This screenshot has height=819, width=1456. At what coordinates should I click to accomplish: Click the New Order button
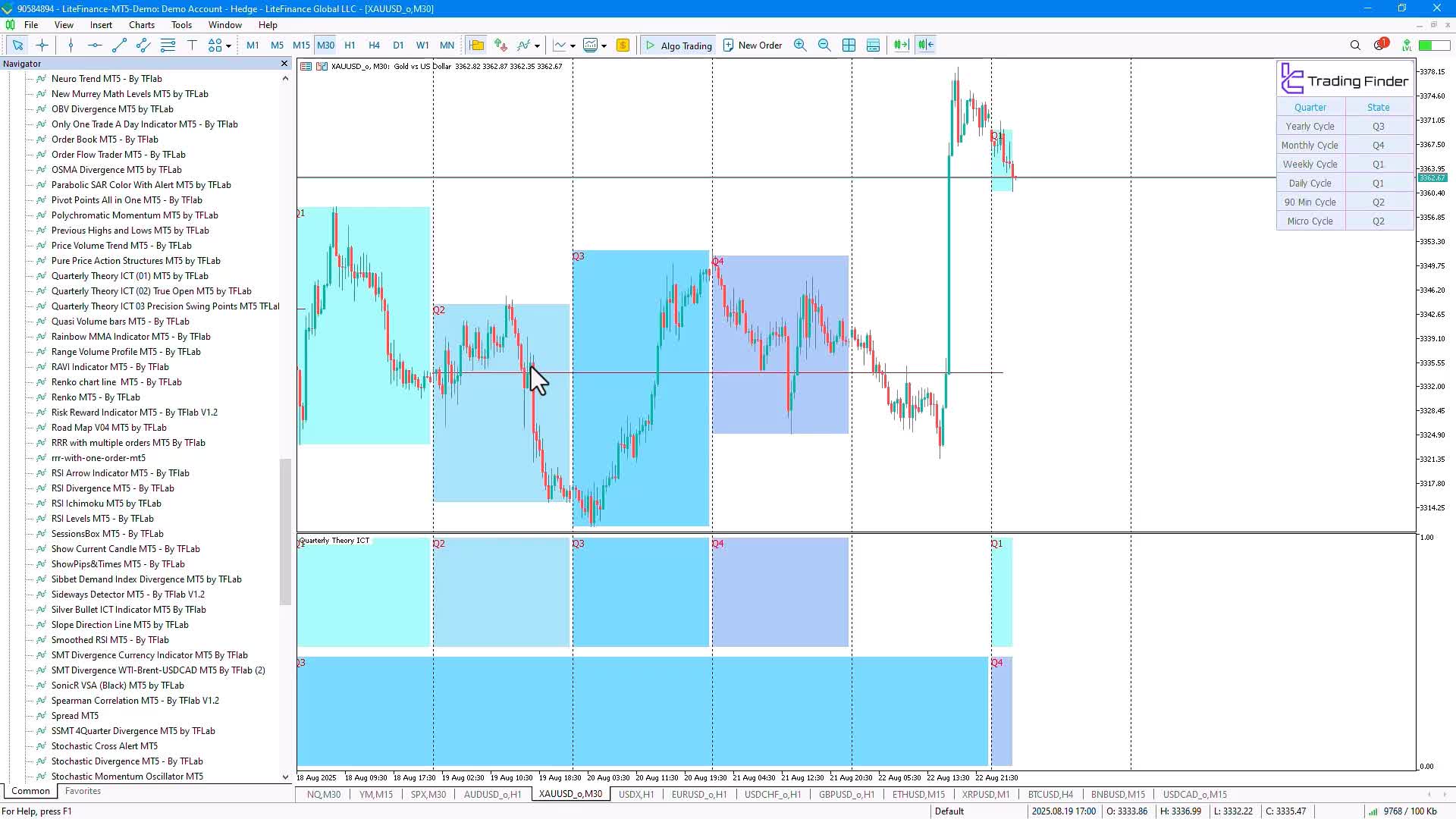752,45
